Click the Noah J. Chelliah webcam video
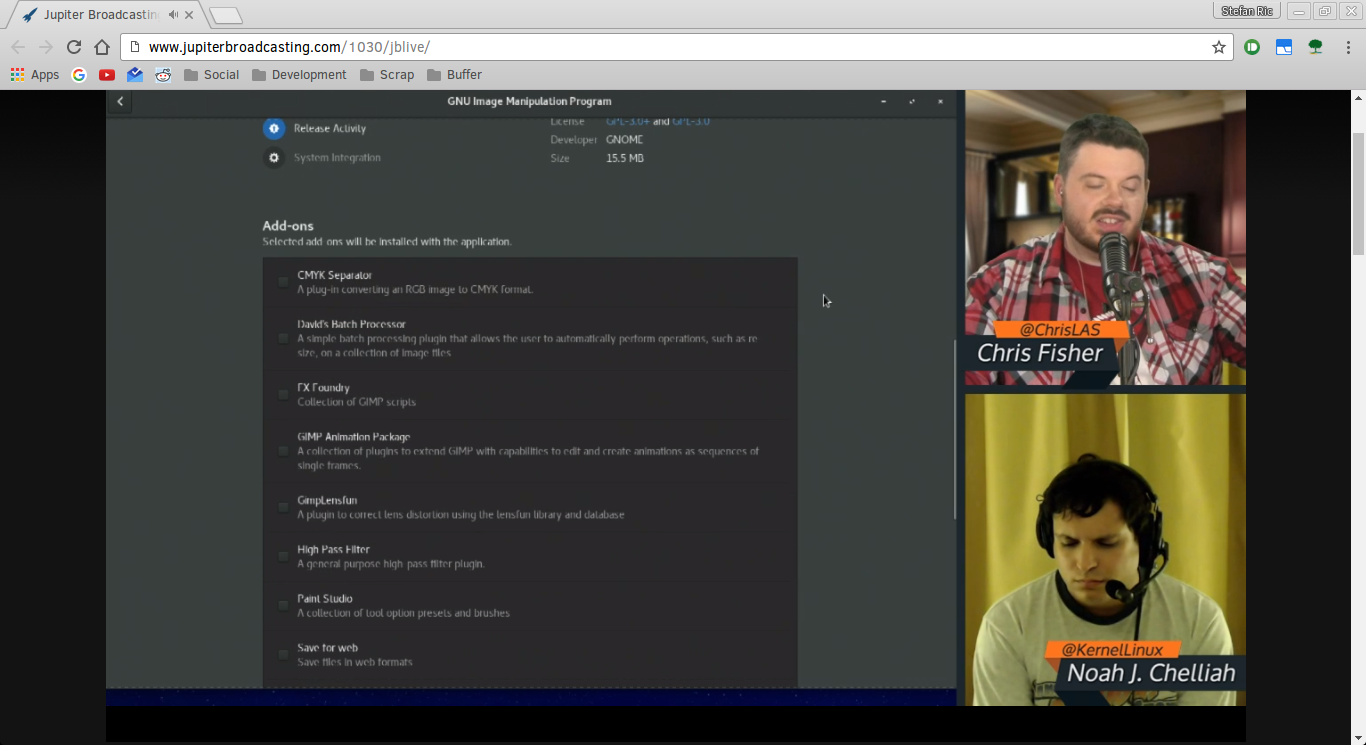 coord(1105,550)
